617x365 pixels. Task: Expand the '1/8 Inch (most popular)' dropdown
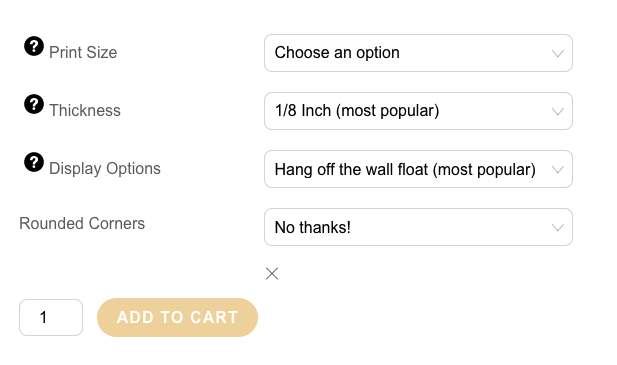418,111
